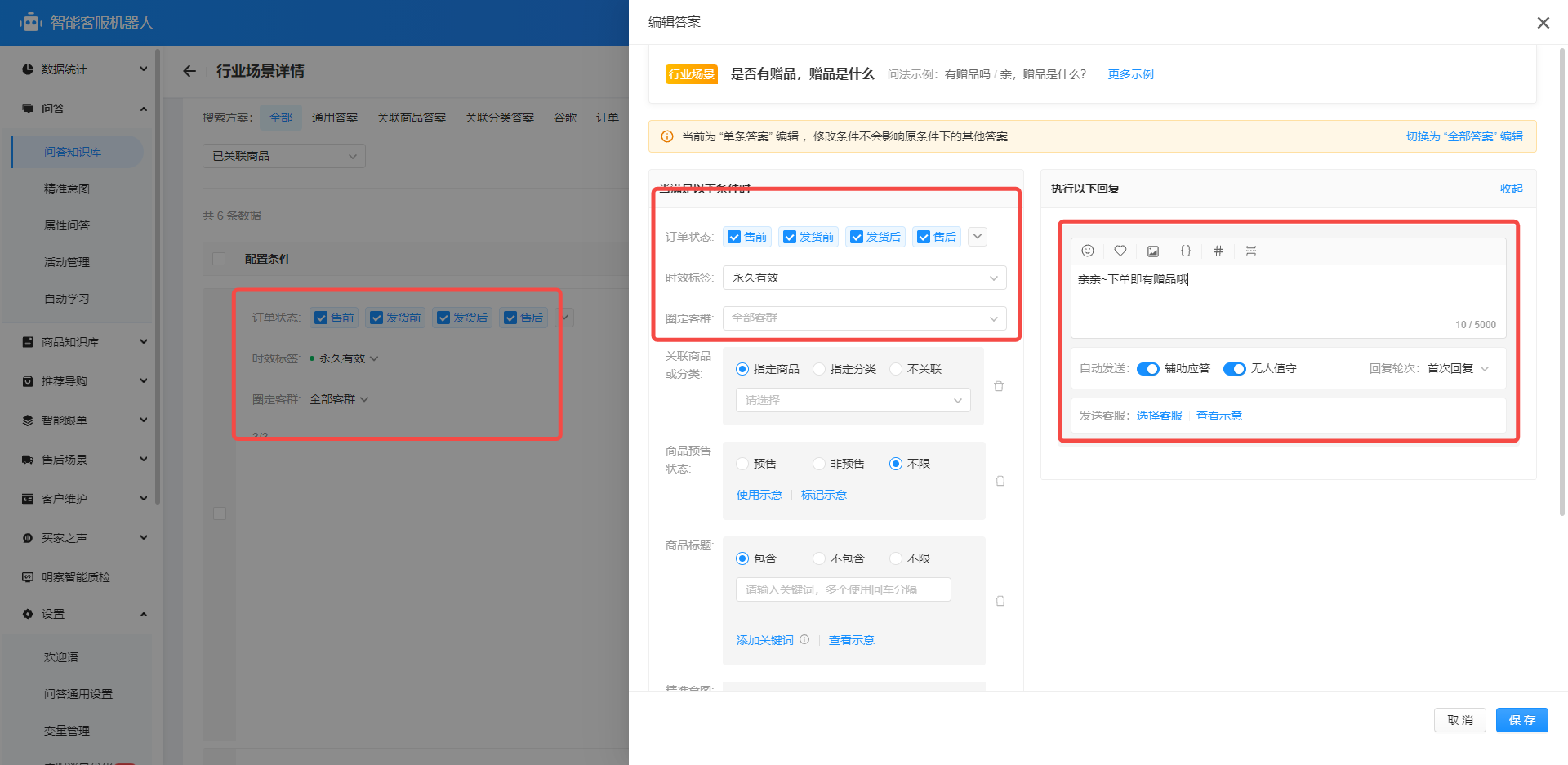Toggle the 辅助应答 switch
Image resolution: width=1568 pixels, height=765 pixels.
pyautogui.click(x=1148, y=369)
